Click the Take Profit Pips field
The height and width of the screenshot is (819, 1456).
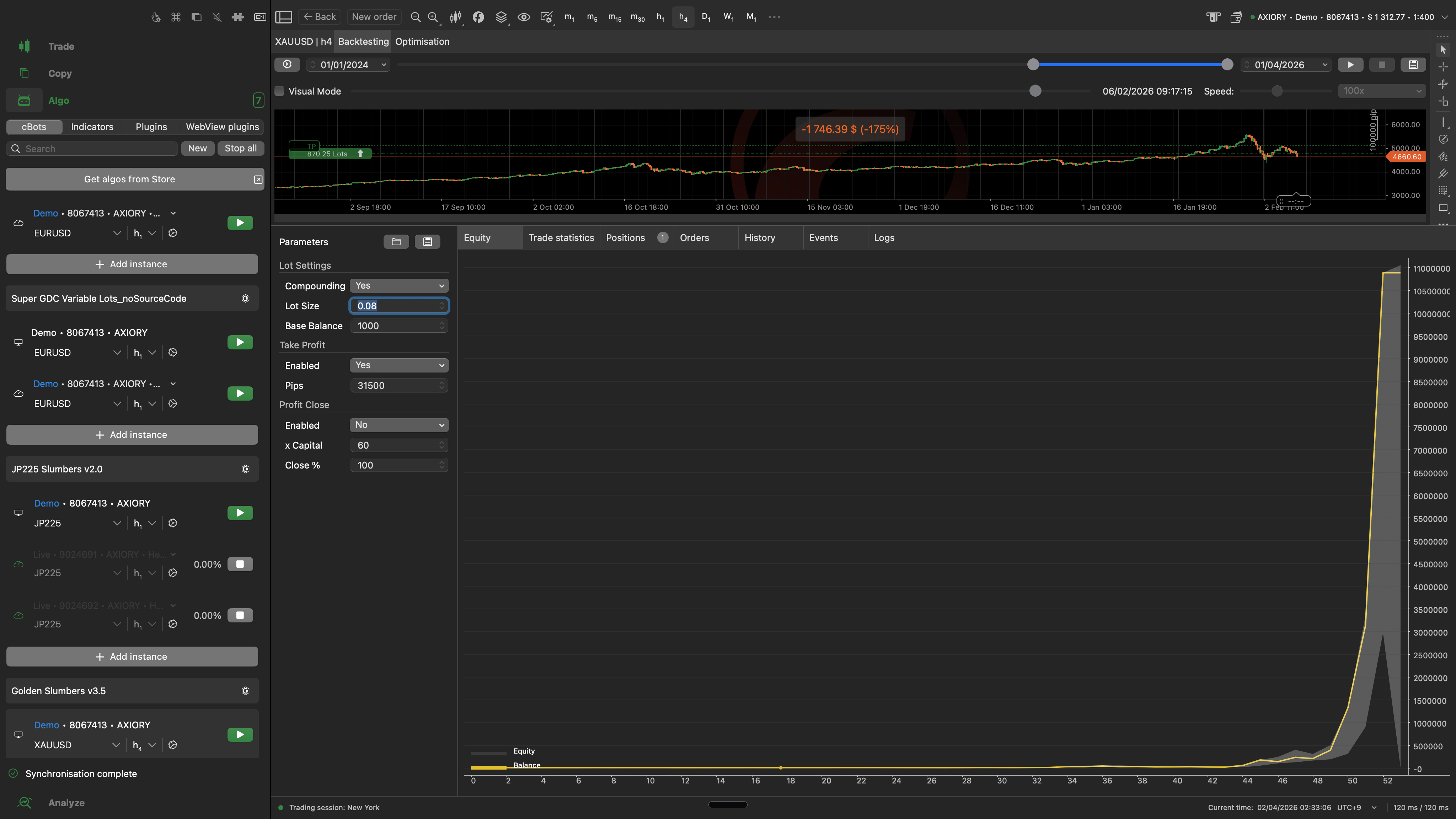396,385
